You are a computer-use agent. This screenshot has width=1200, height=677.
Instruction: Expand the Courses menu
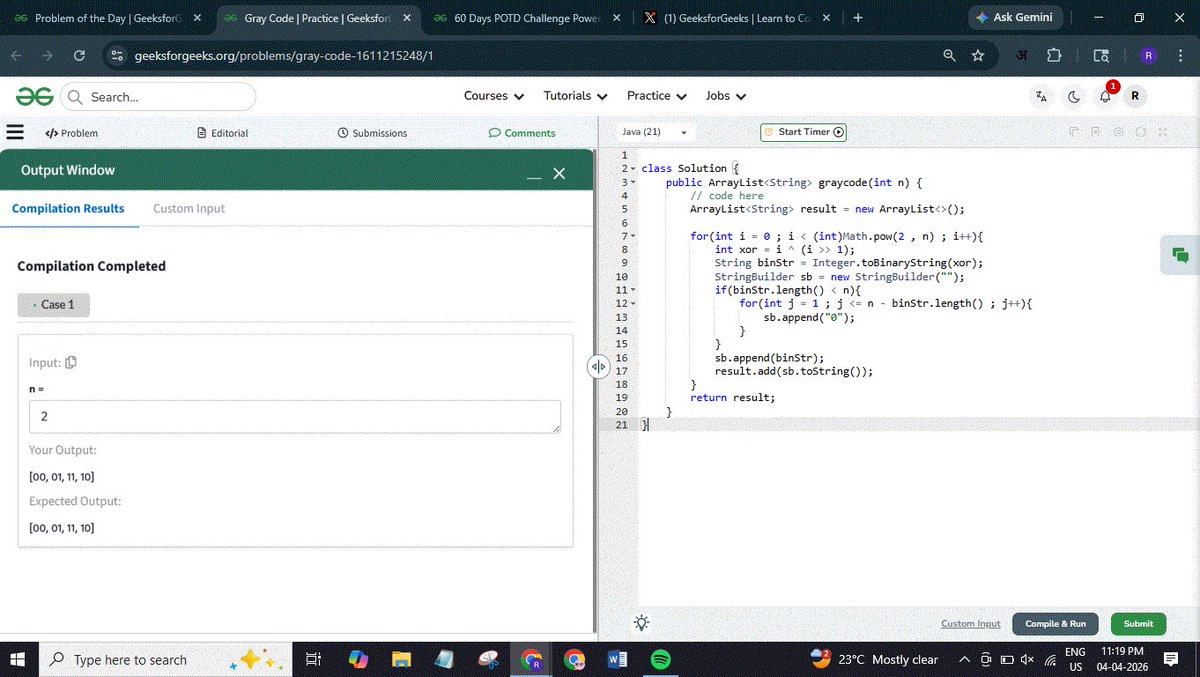[494, 96]
